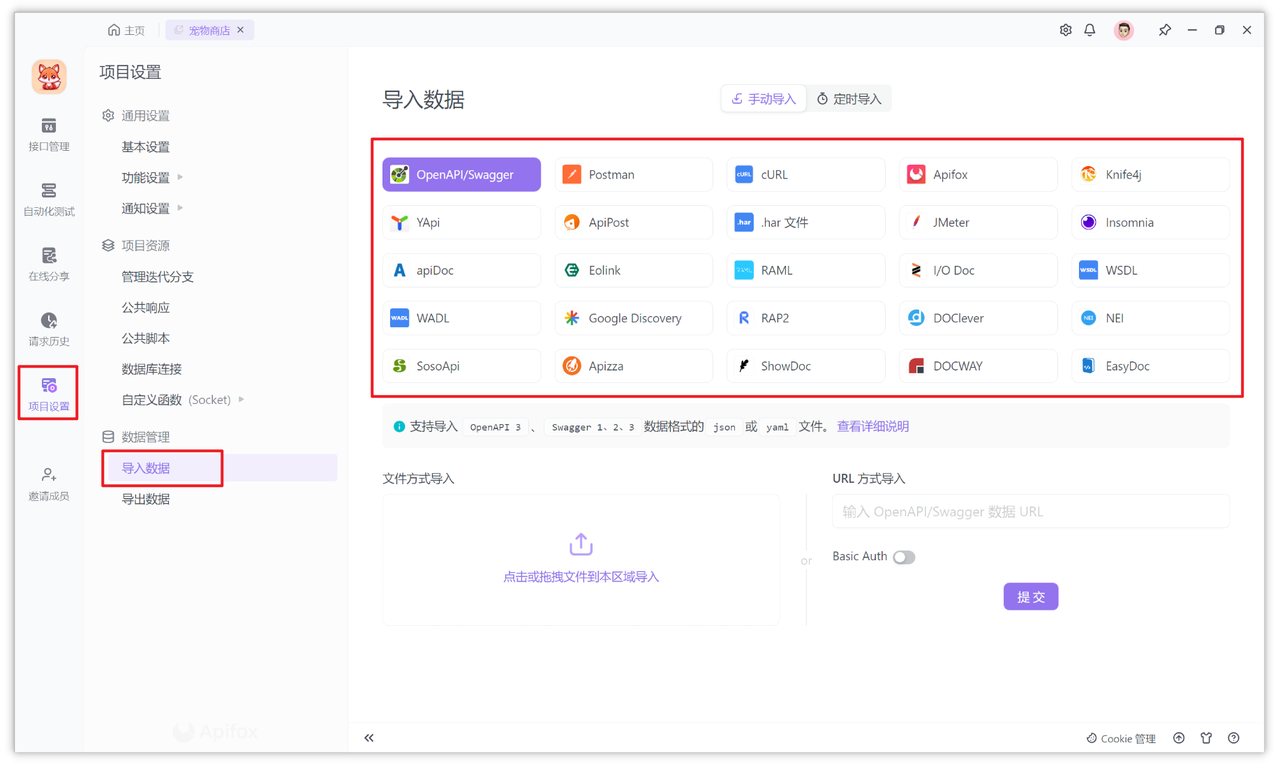Open 请求历史 from sidebar
The height and width of the screenshot is (764, 1280).
point(48,330)
